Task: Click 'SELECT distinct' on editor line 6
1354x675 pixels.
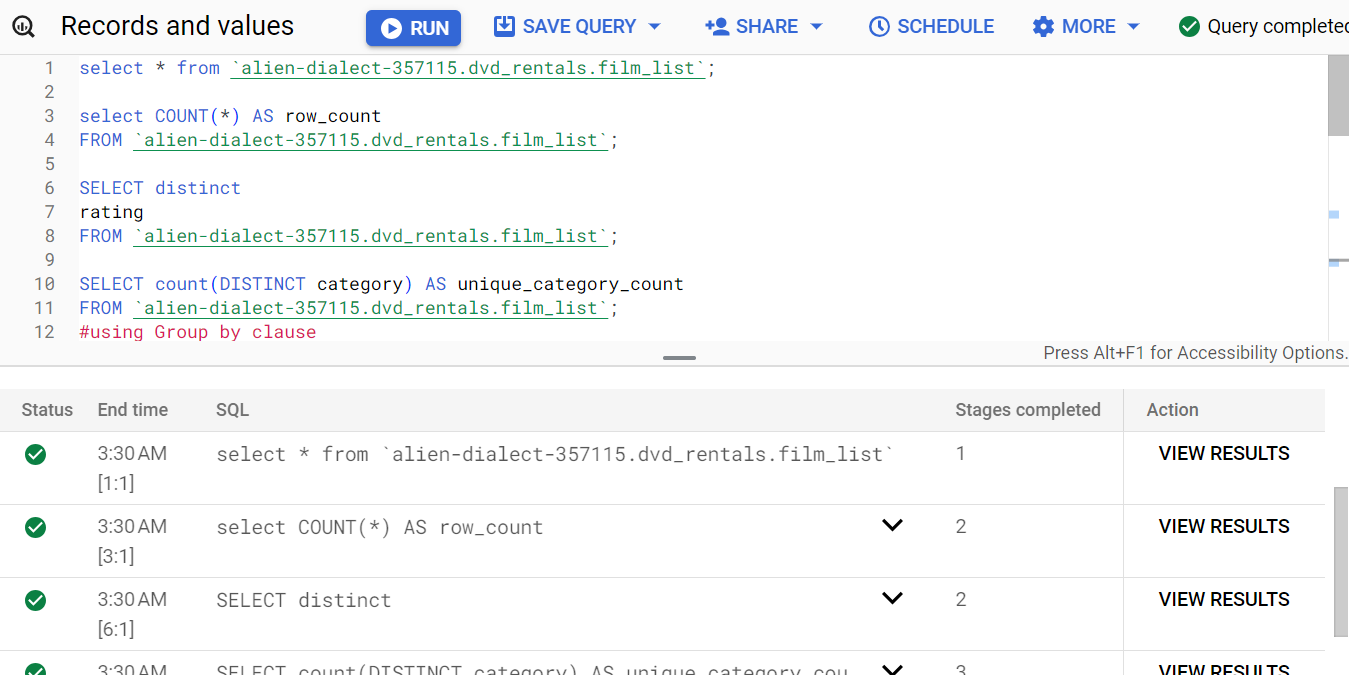Action: coord(160,188)
